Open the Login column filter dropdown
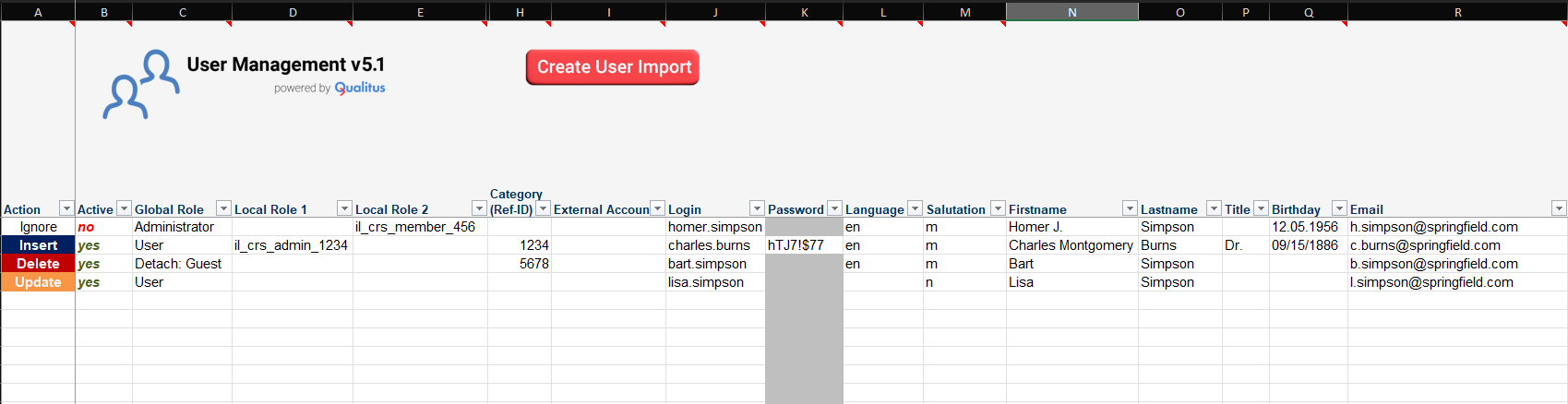The height and width of the screenshot is (404, 1568). [757, 209]
